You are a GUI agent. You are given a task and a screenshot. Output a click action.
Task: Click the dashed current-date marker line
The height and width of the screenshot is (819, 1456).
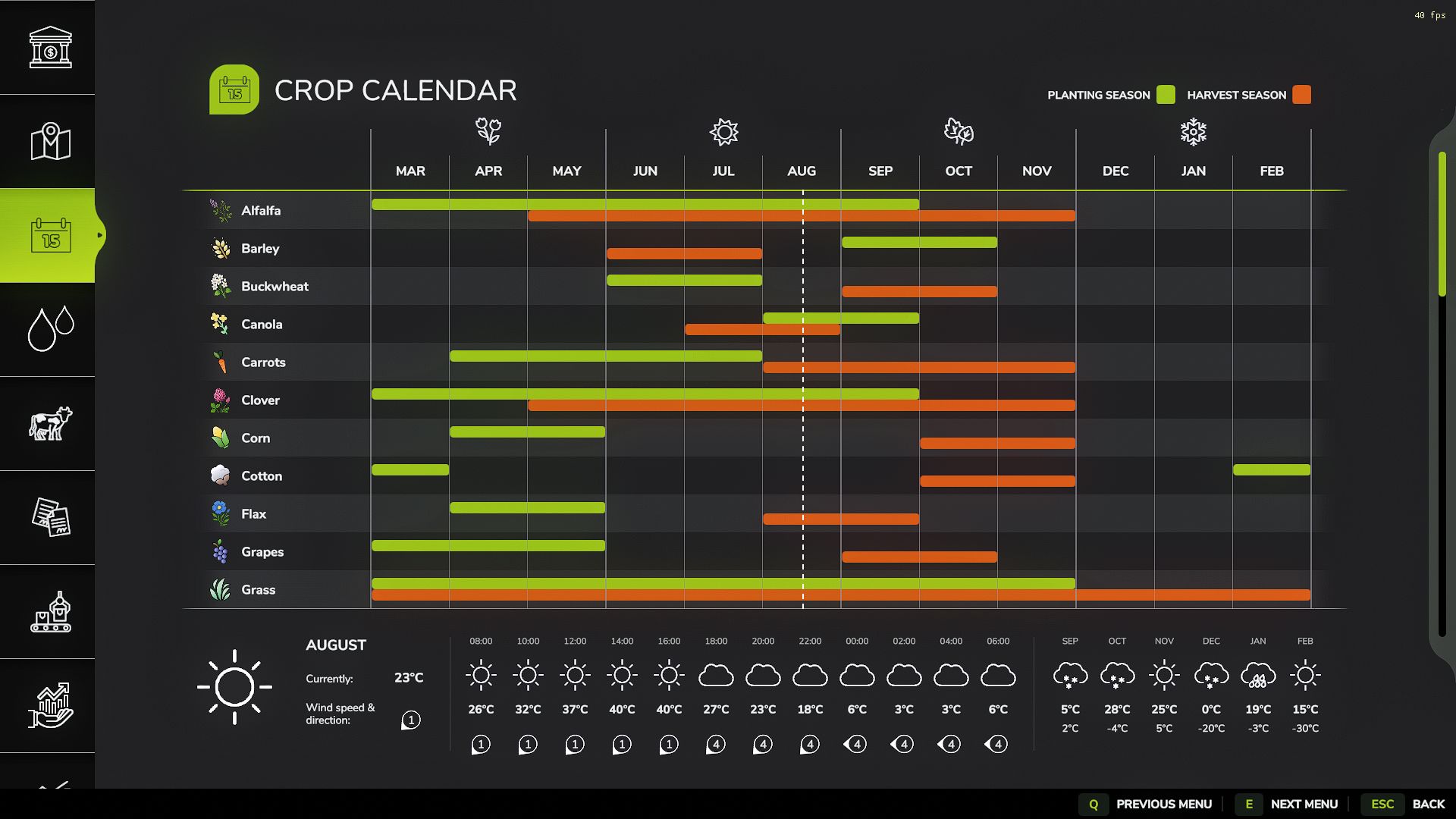pos(803,399)
